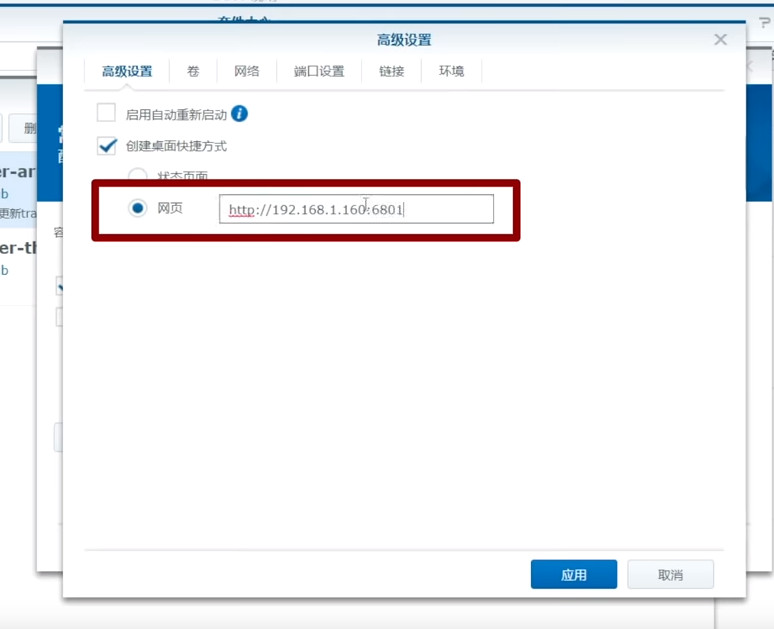Click the web page URL input field

(x=356, y=209)
